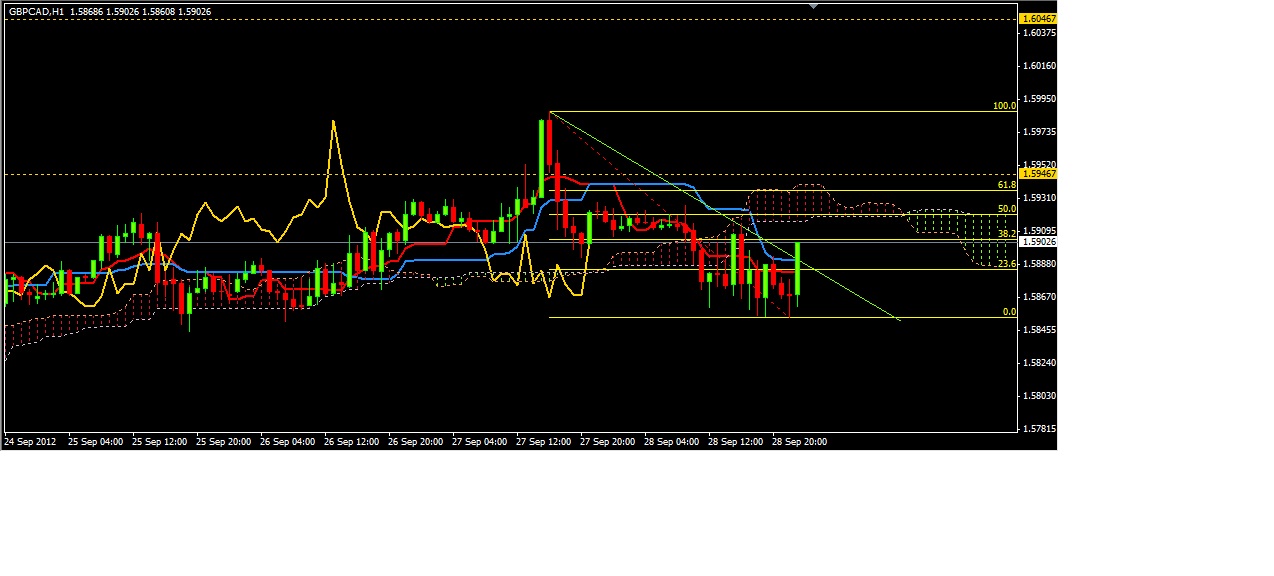Select the Fibonacci 0.0 level label

pyautogui.click(x=1009, y=312)
